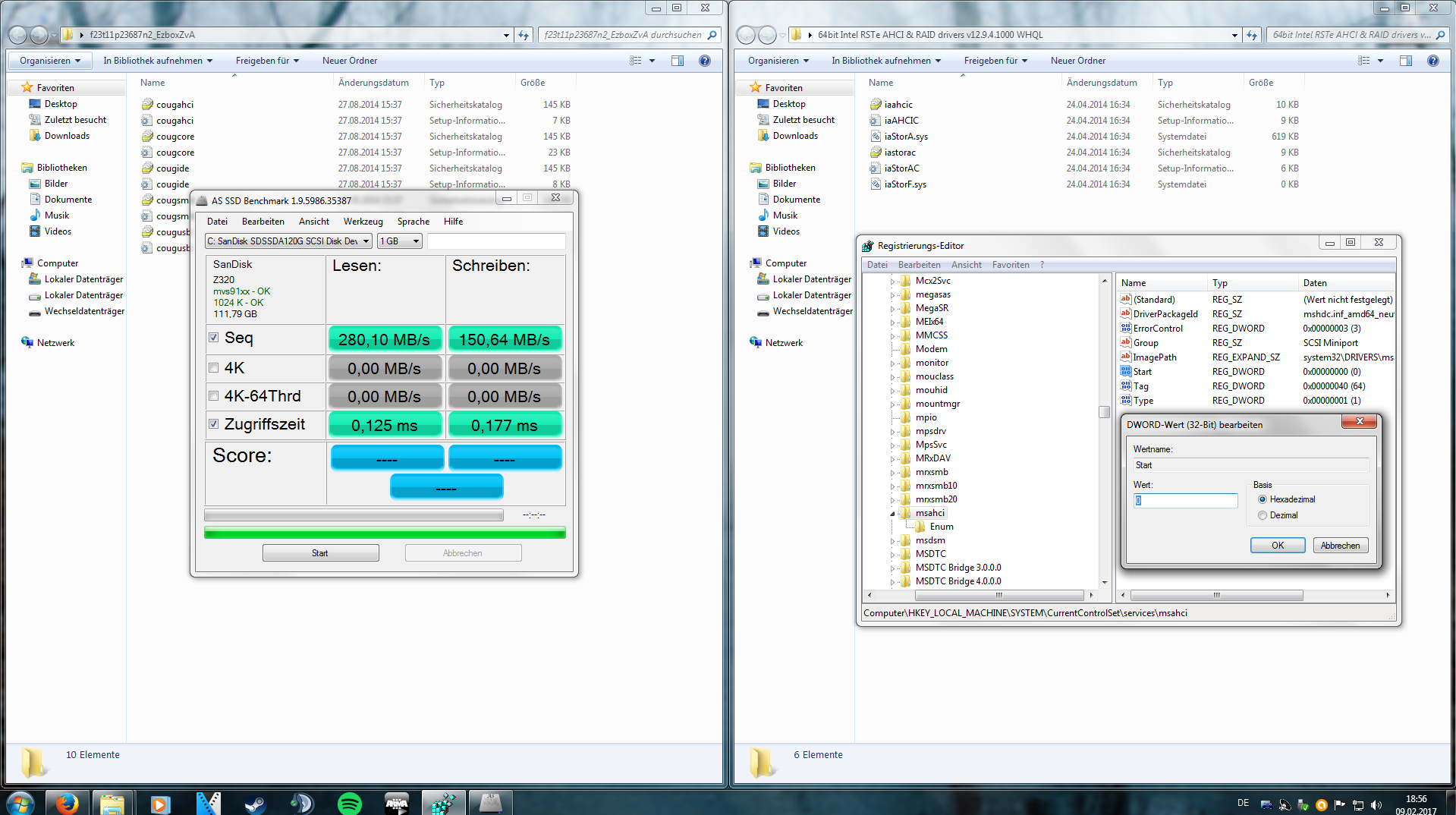
Task: Open Ansicht menu in Registry Editor
Action: coord(966,265)
